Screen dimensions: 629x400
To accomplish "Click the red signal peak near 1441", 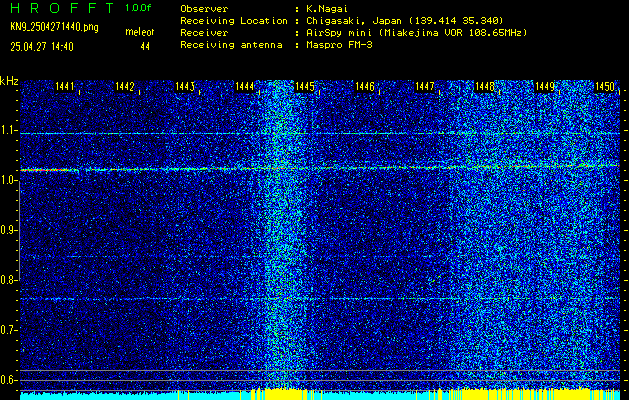I will [48, 170].
